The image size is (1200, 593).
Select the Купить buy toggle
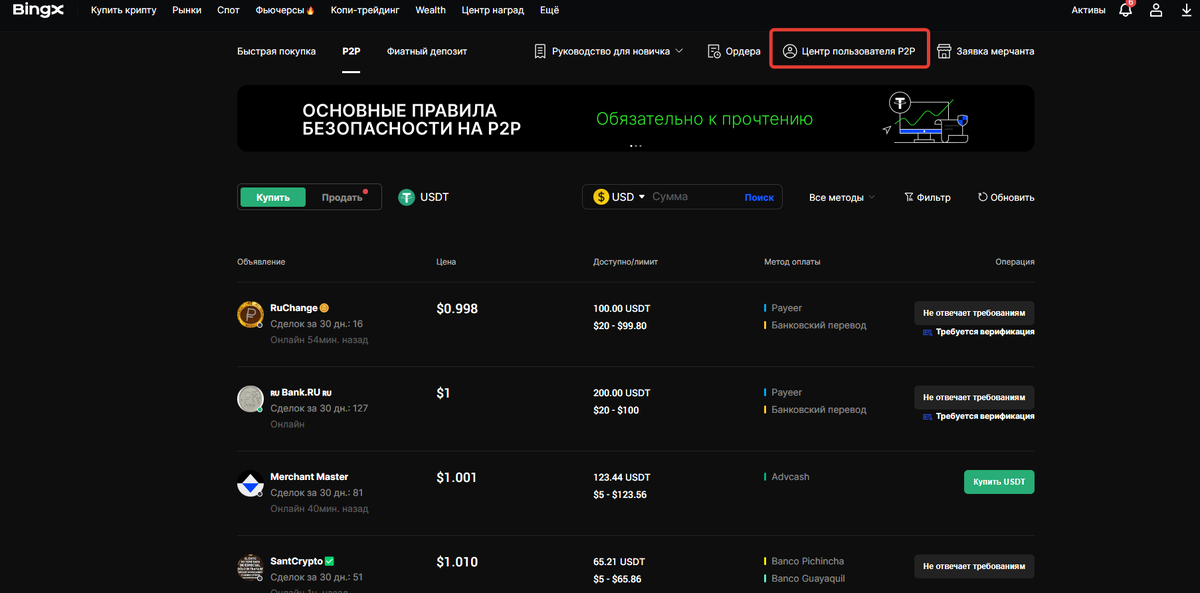click(273, 197)
